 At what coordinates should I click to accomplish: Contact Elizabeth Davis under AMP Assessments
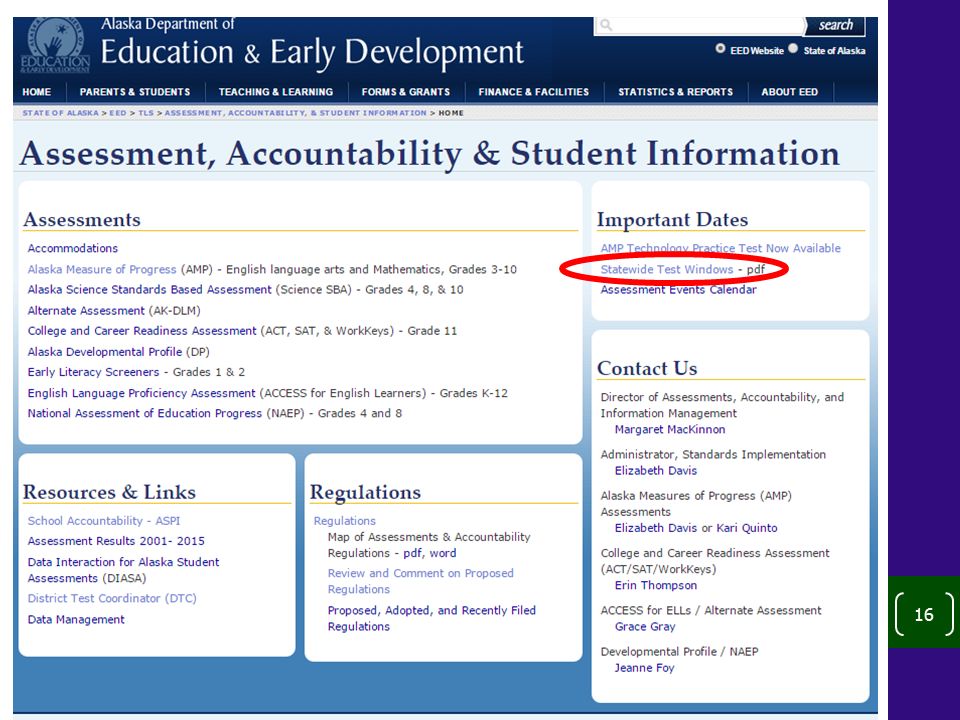[656, 528]
